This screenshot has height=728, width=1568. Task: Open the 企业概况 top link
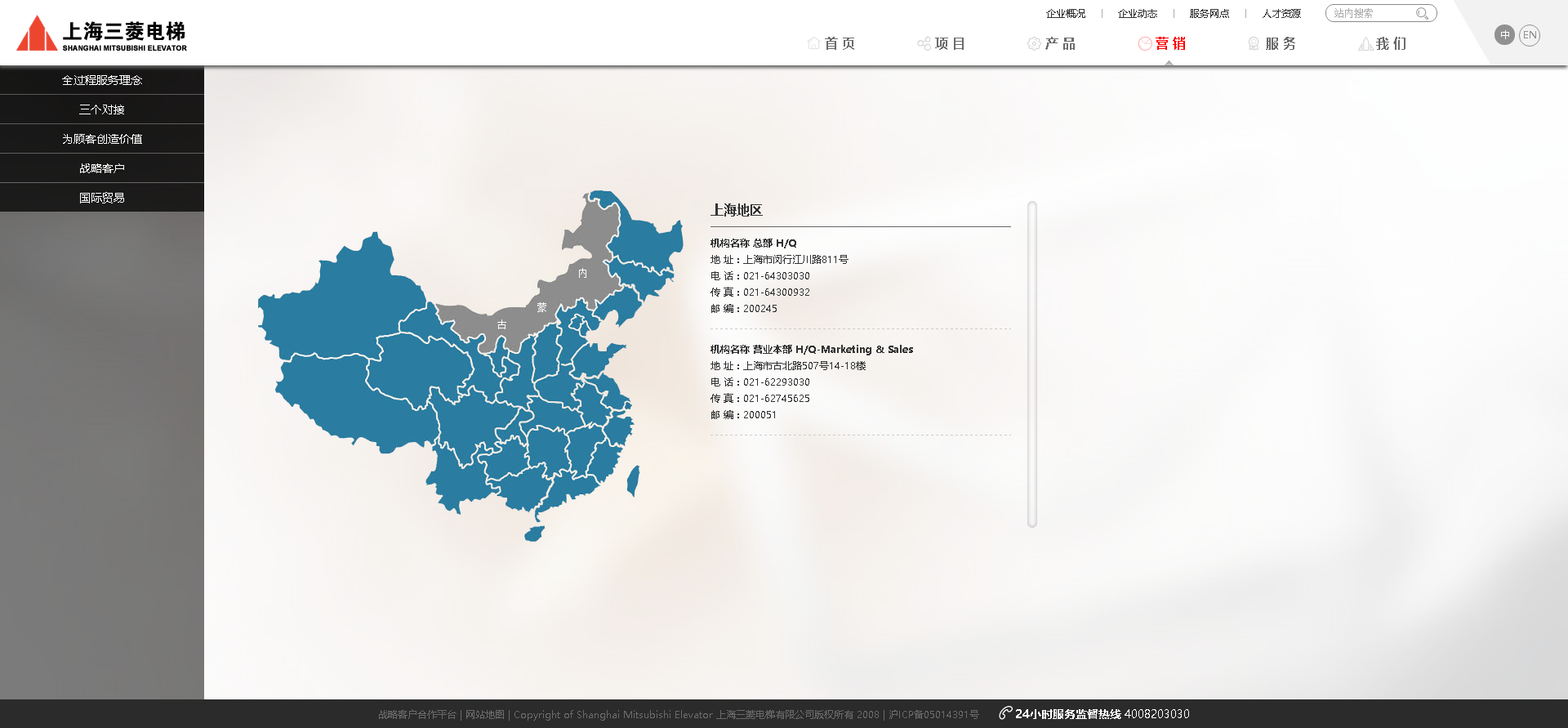(x=1066, y=14)
